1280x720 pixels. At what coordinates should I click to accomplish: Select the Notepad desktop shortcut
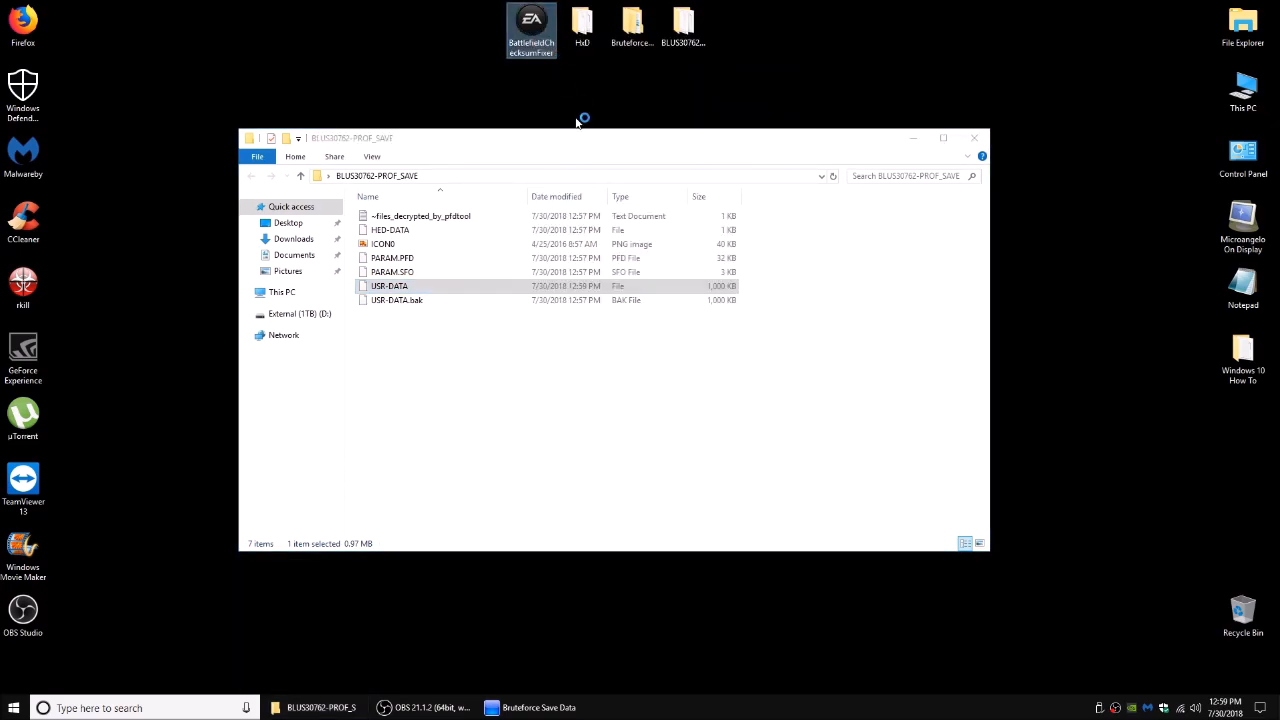click(1243, 289)
